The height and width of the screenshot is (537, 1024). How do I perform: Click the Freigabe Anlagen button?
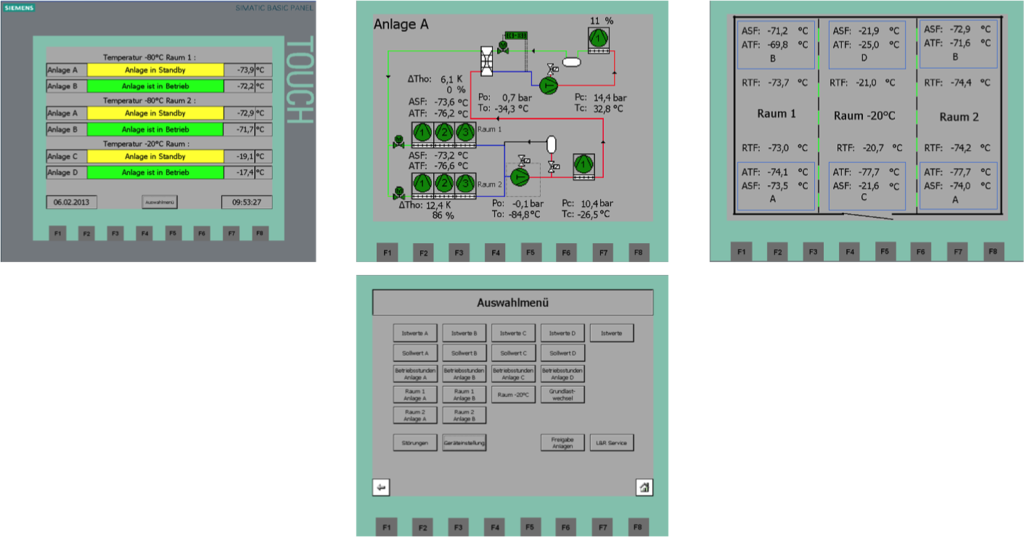tap(562, 442)
